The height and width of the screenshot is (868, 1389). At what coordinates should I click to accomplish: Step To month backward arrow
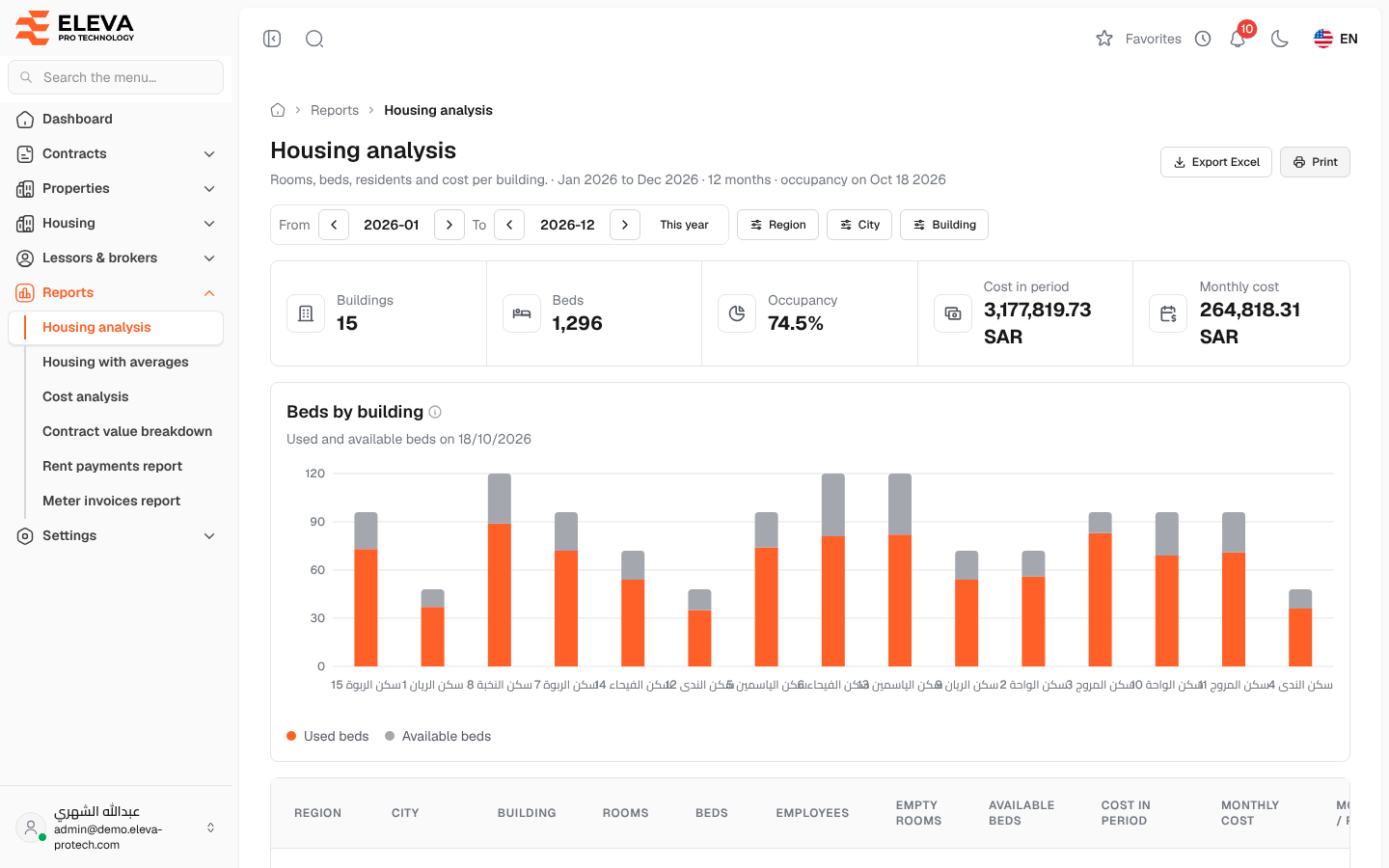tap(509, 225)
